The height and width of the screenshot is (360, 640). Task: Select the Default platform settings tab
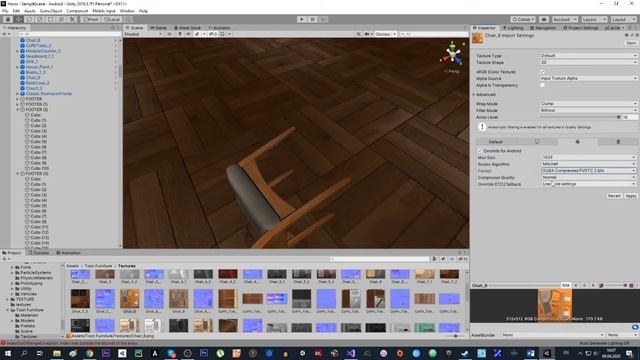coord(496,142)
